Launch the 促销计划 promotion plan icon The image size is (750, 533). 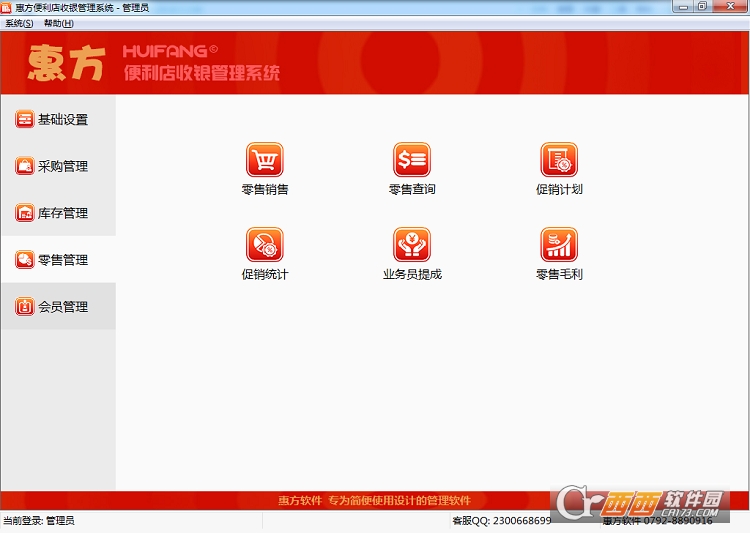click(x=559, y=160)
